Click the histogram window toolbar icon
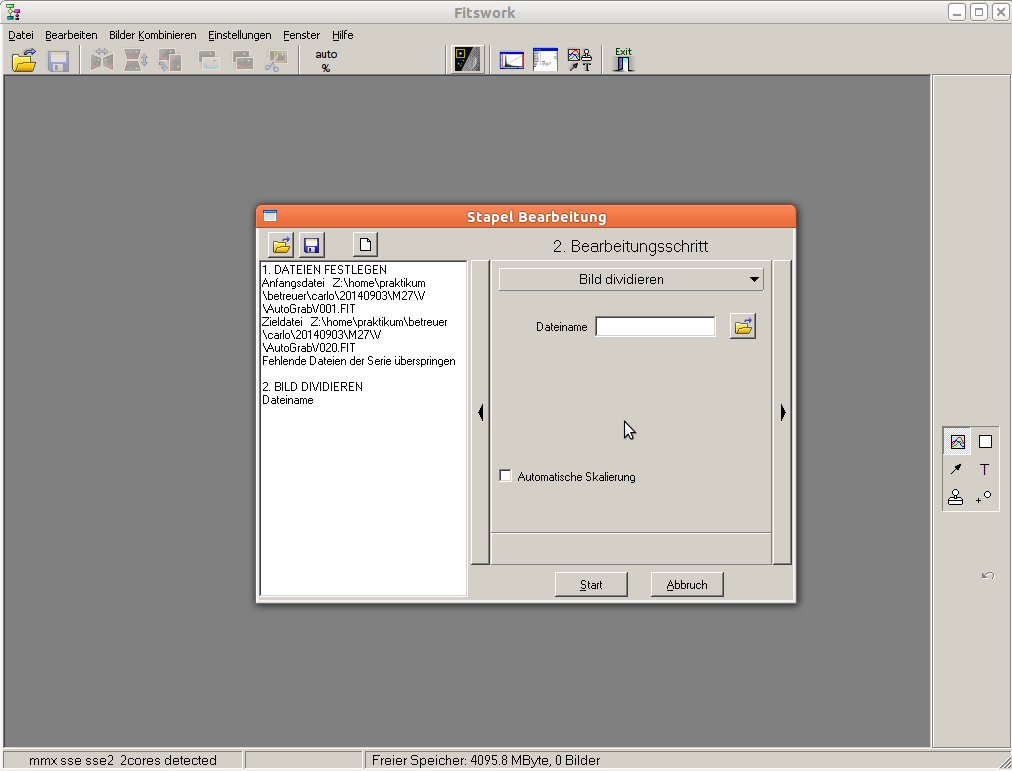Screen dimensions: 1012x771 point(512,60)
